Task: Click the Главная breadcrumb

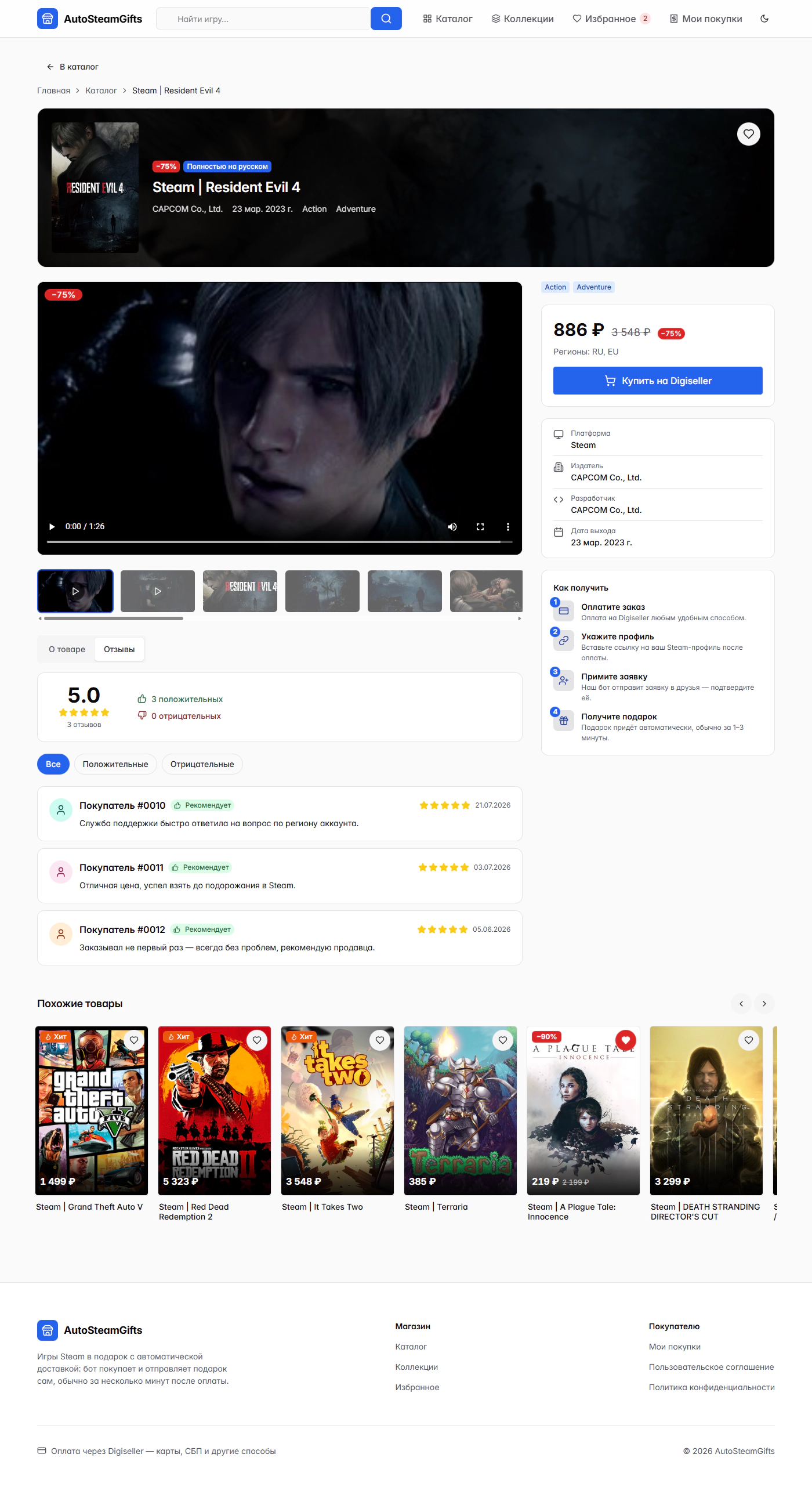Action: [53, 91]
